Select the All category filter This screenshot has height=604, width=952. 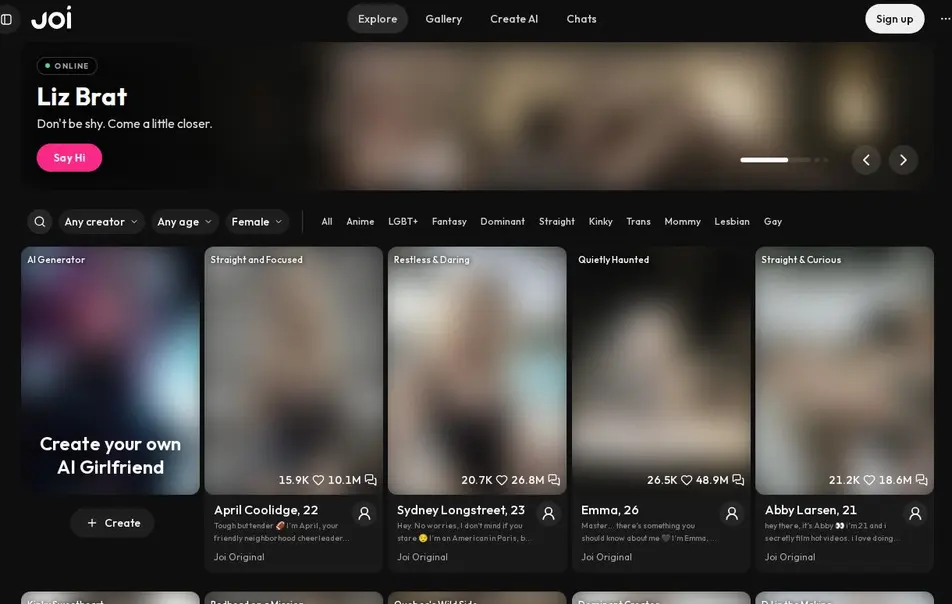pyautogui.click(x=327, y=222)
